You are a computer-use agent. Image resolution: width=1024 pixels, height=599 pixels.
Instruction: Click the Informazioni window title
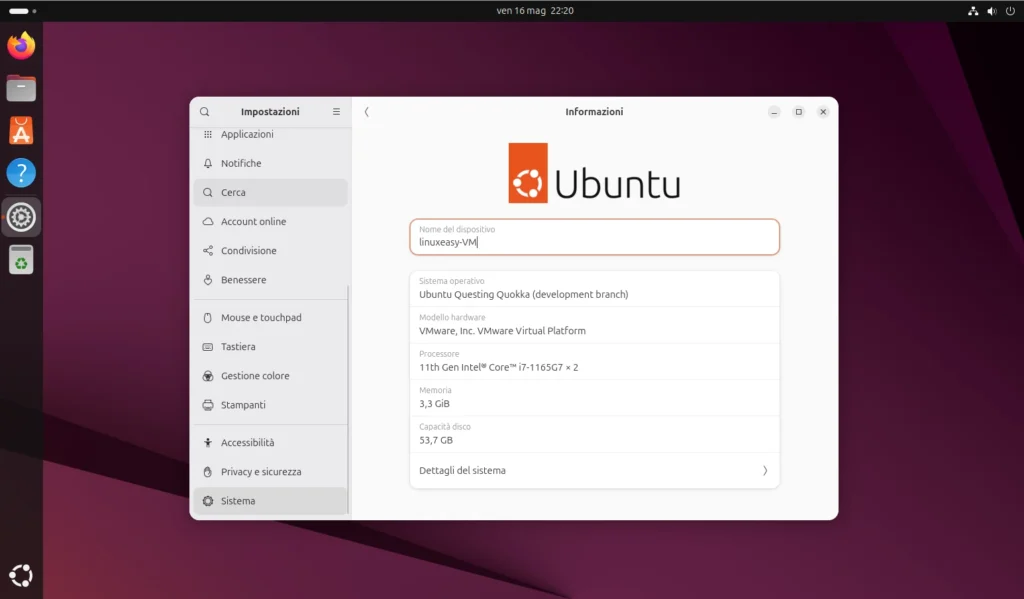coord(594,112)
